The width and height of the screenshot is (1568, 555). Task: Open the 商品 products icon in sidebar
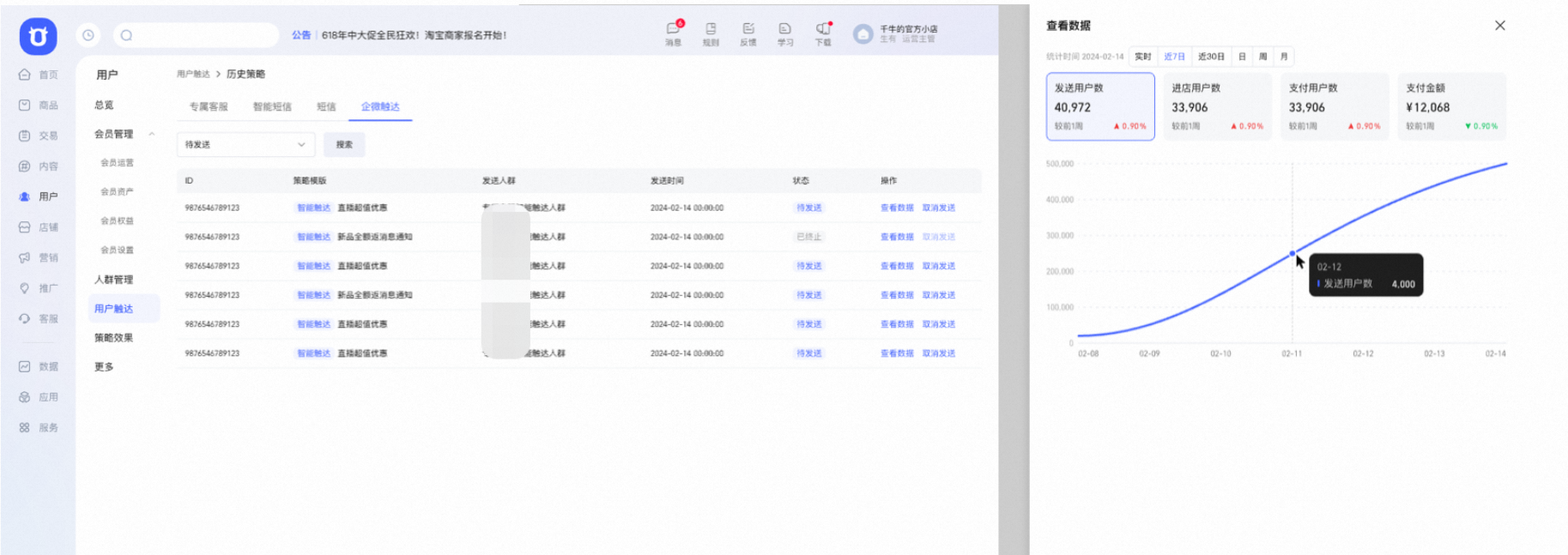pos(25,105)
